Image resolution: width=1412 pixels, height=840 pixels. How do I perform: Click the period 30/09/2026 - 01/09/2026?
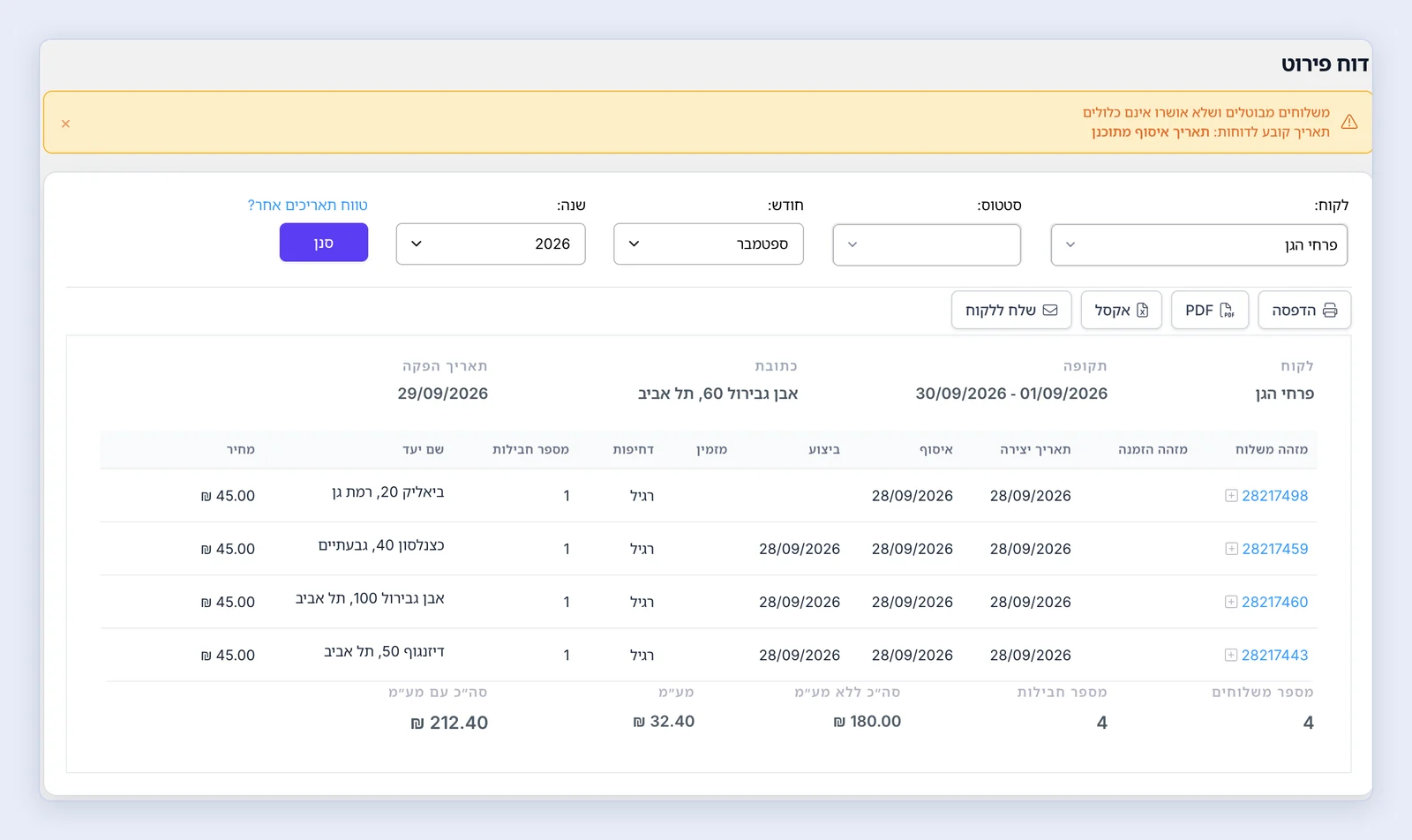point(1011,394)
